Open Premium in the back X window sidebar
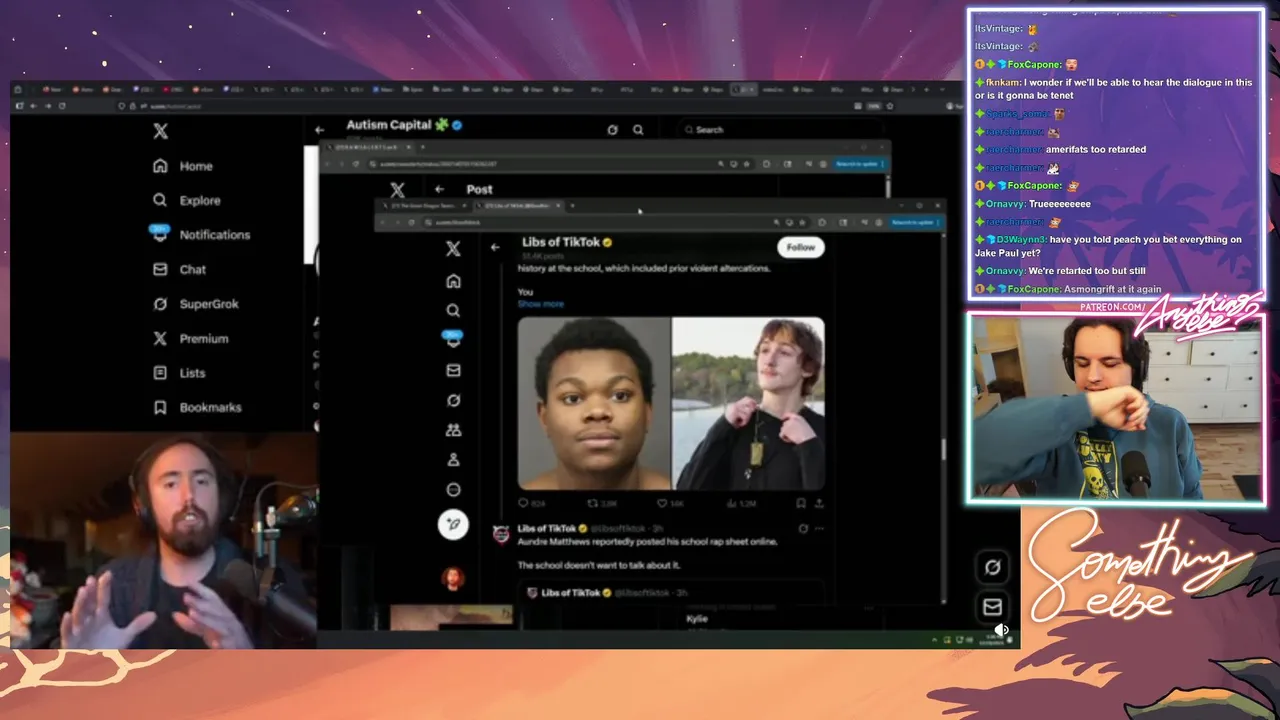This screenshot has width=1280, height=720. 191,338
